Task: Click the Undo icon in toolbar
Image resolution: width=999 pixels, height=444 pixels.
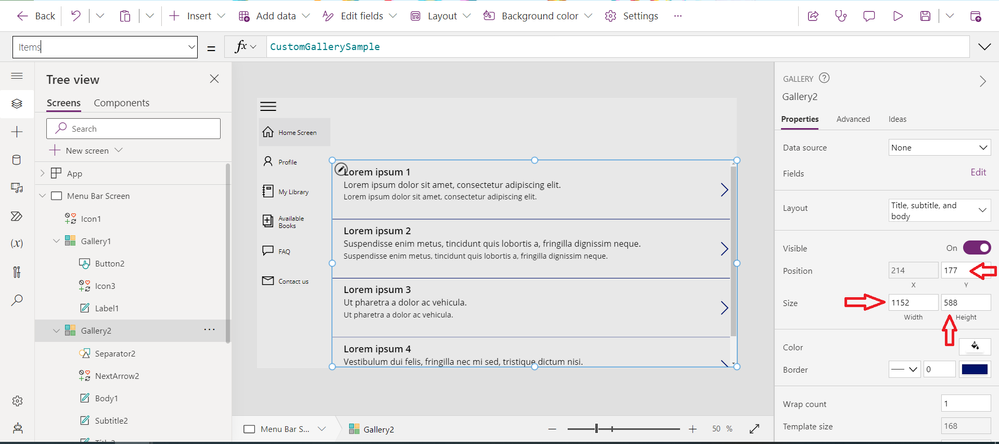Action: point(76,16)
